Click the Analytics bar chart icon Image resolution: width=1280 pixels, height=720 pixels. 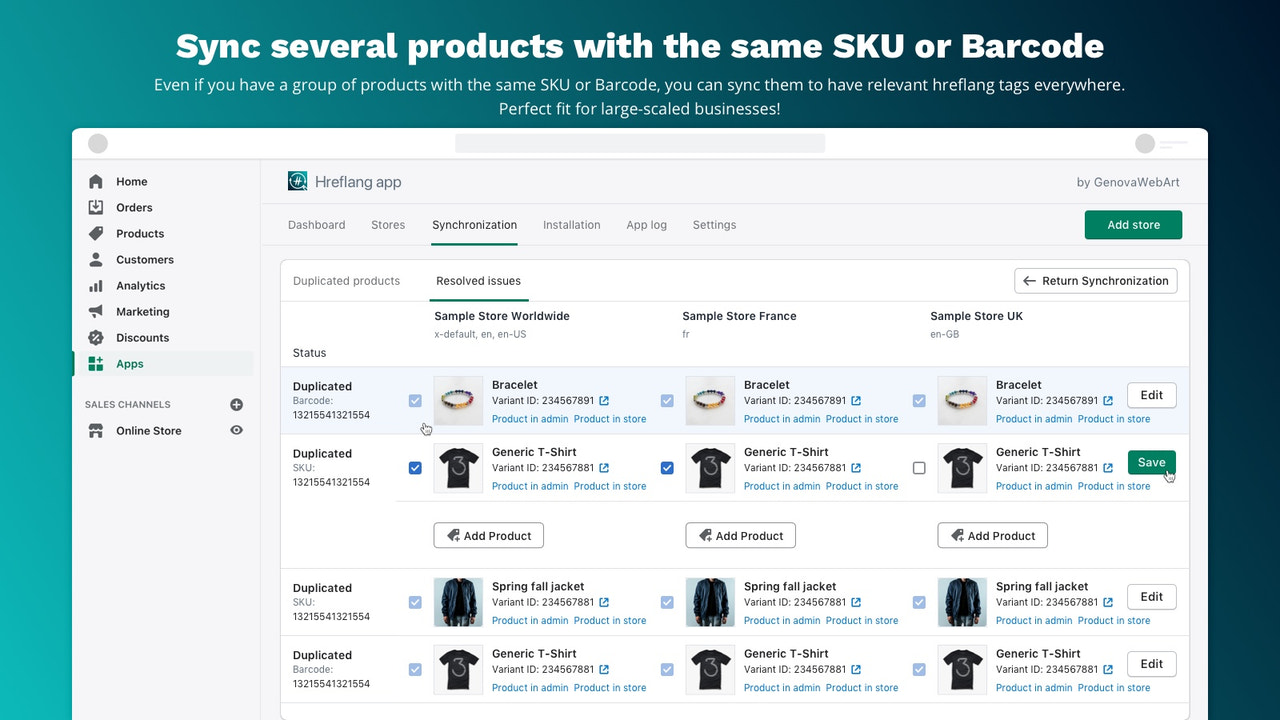tap(96, 285)
